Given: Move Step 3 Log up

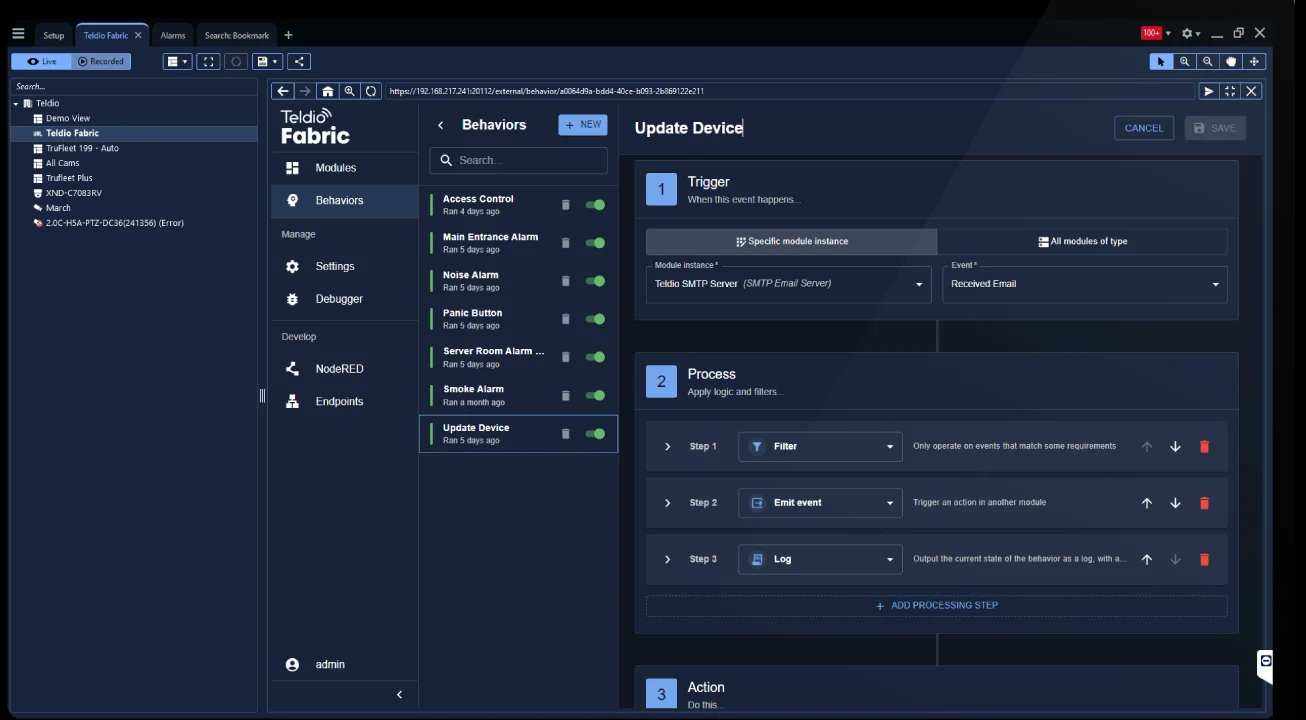Looking at the screenshot, I should tap(1147, 560).
